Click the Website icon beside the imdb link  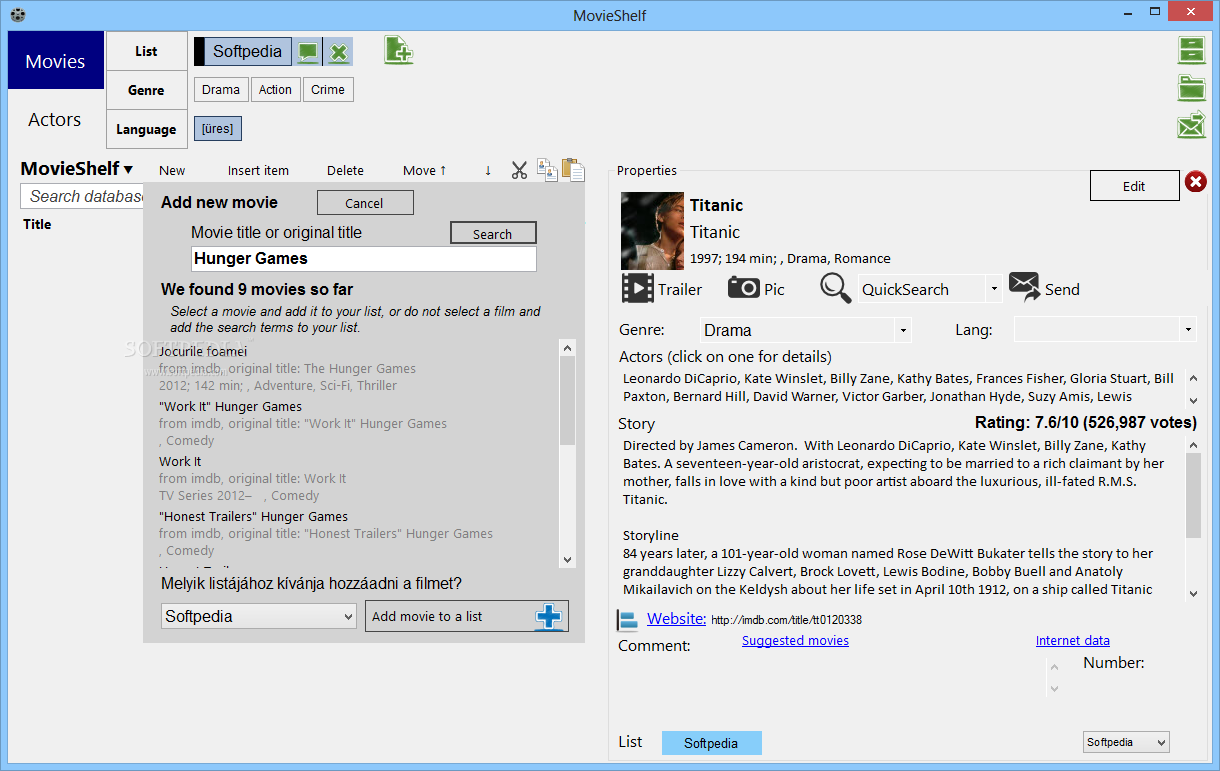coord(628,620)
